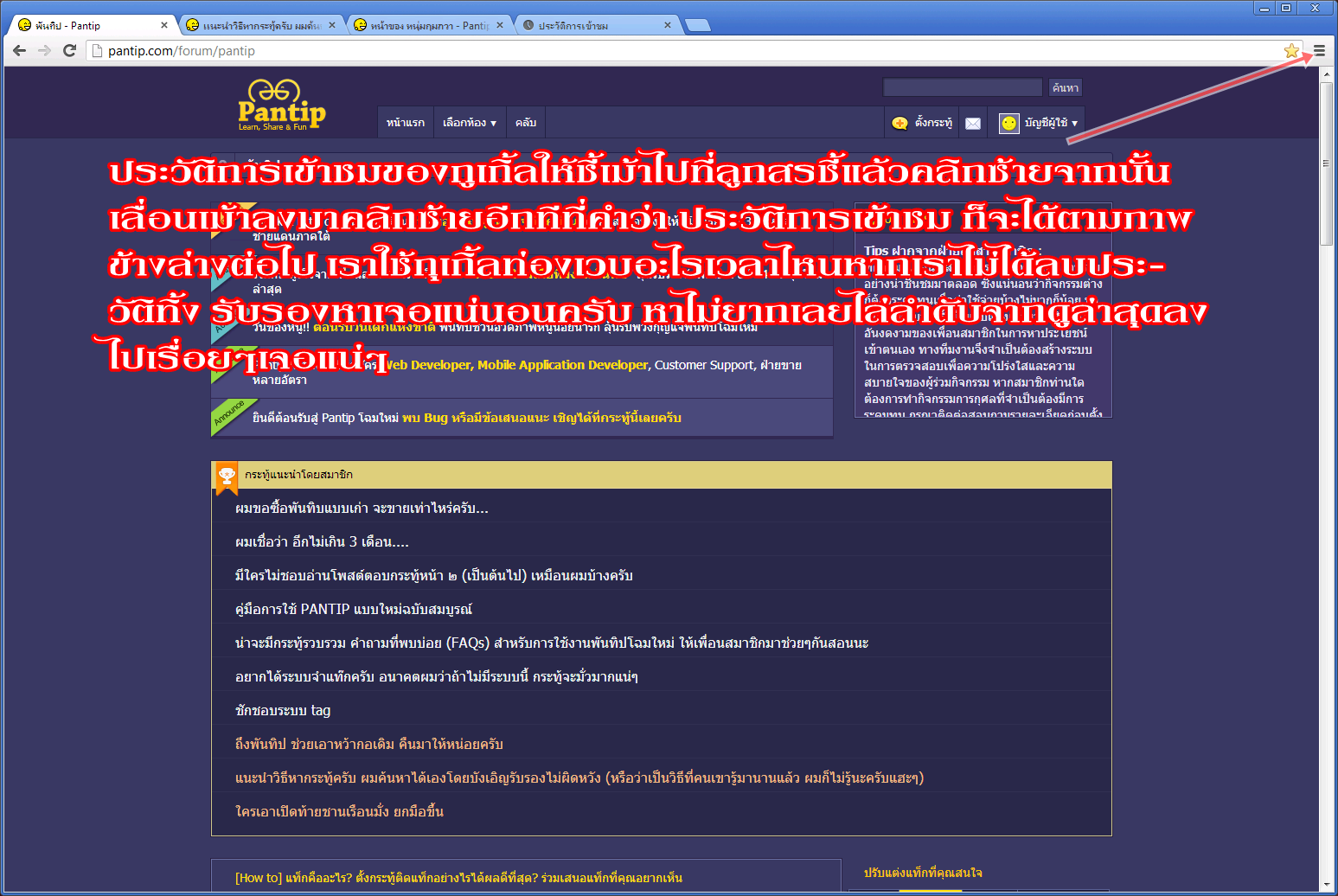Click the Pantip logo
The width and height of the screenshot is (1338, 896).
pos(282,106)
